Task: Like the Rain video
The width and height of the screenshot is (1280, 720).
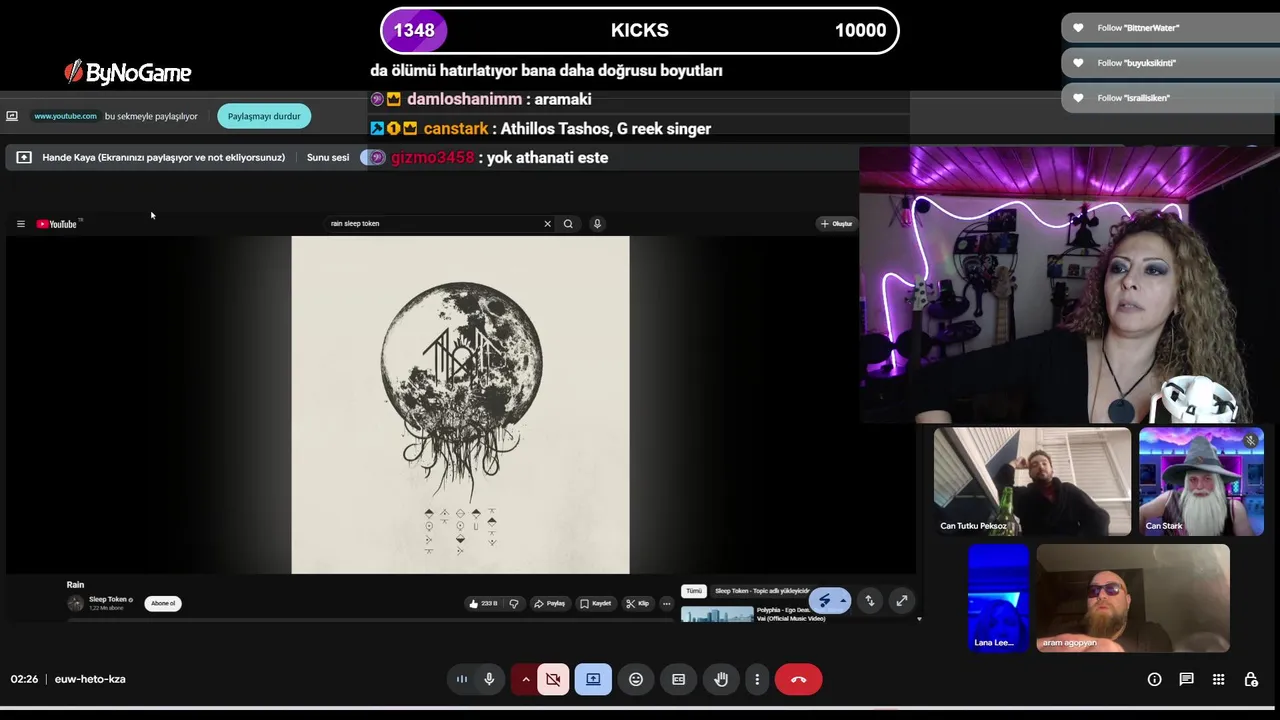Action: 483,603
